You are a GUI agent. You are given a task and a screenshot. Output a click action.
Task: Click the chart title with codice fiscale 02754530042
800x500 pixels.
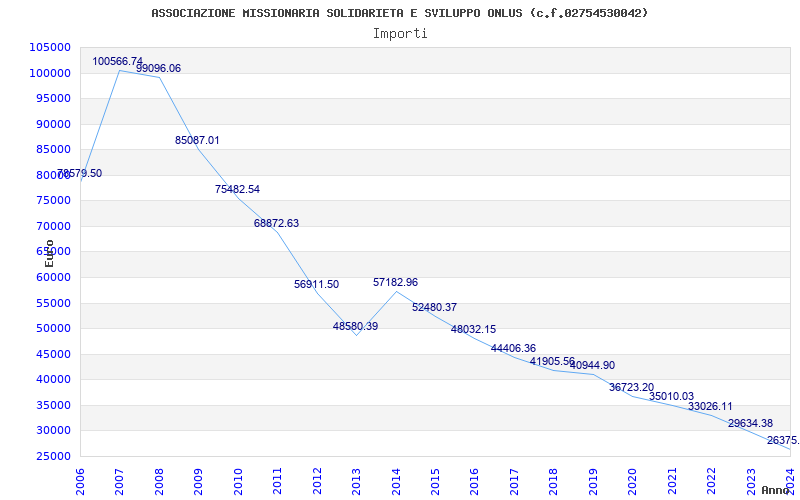399,13
